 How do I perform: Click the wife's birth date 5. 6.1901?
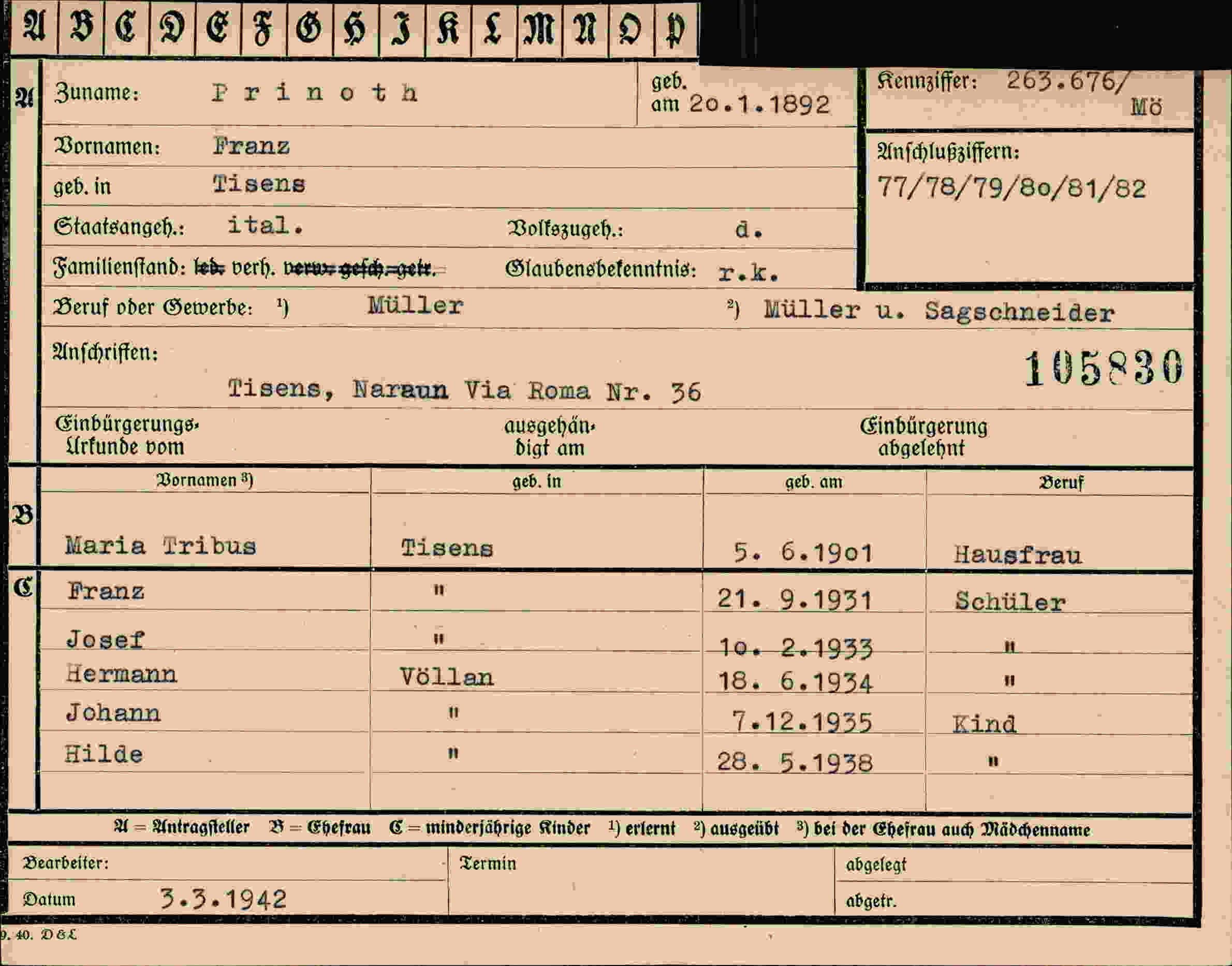(x=803, y=552)
